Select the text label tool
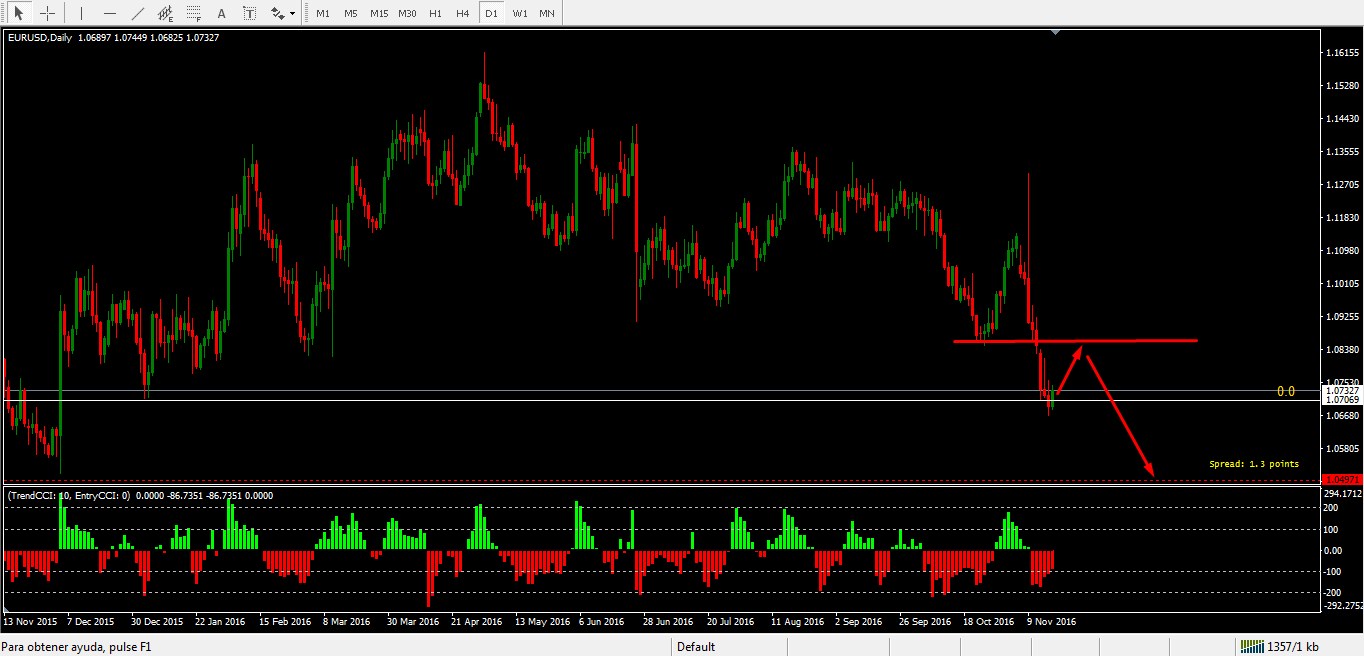The height and width of the screenshot is (656, 1364). [249, 14]
